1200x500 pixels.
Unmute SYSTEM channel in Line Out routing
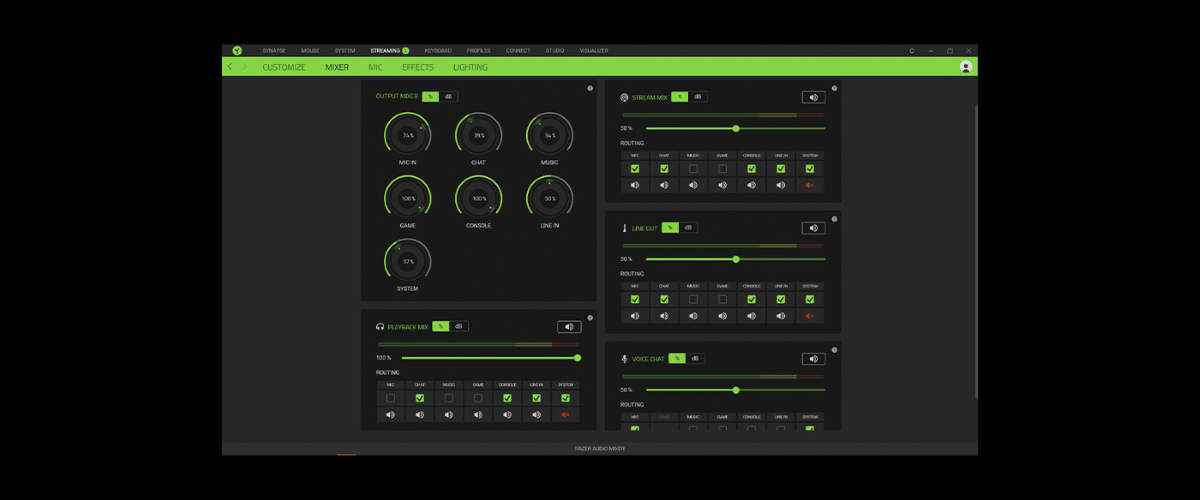(x=810, y=316)
